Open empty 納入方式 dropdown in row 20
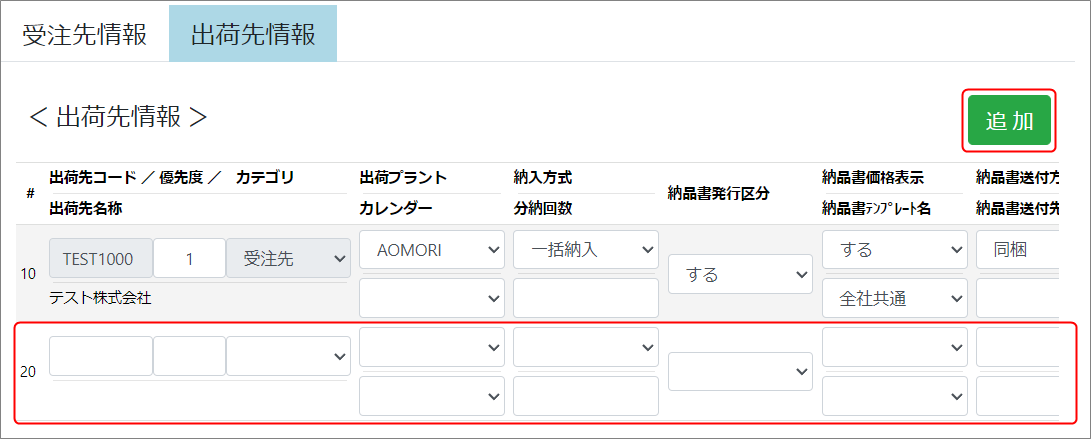This screenshot has width=1091, height=439. click(585, 347)
